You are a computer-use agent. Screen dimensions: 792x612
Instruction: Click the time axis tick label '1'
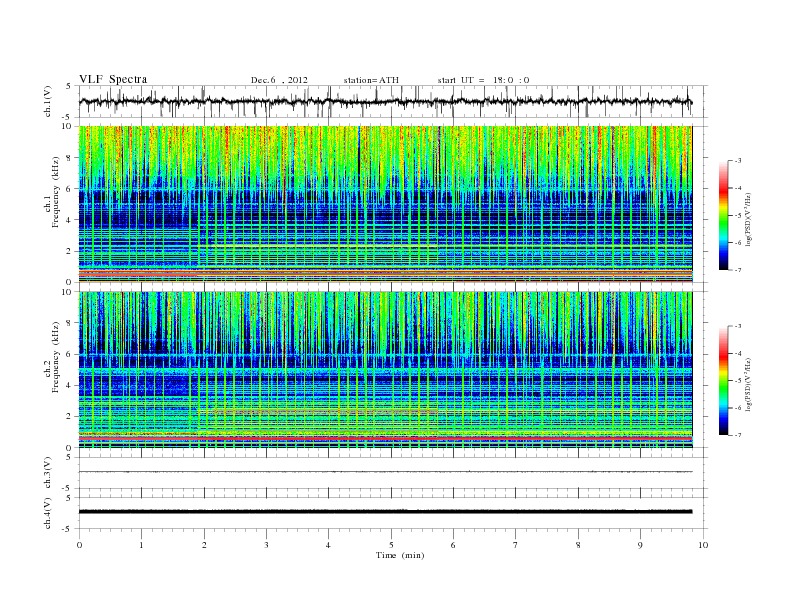click(141, 545)
